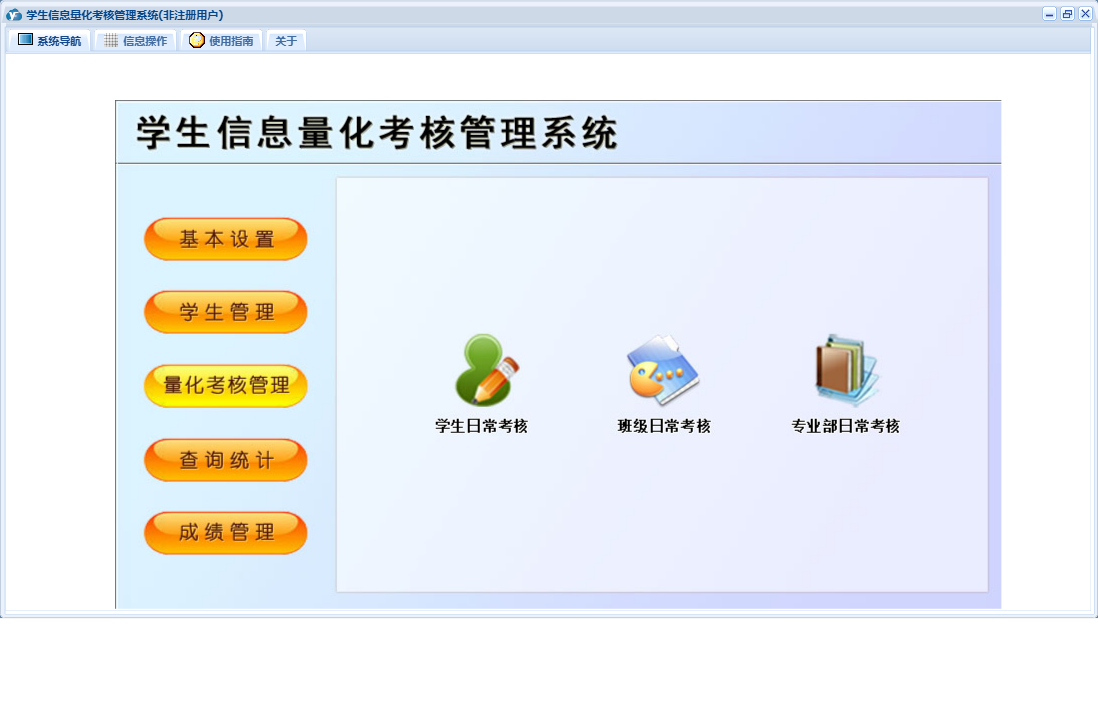Click the 信息操作 grid icon
The image size is (1098, 716).
point(111,41)
